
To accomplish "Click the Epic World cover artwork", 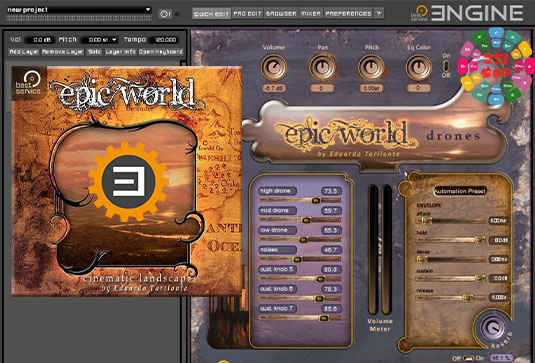I will pyautogui.click(x=127, y=181).
